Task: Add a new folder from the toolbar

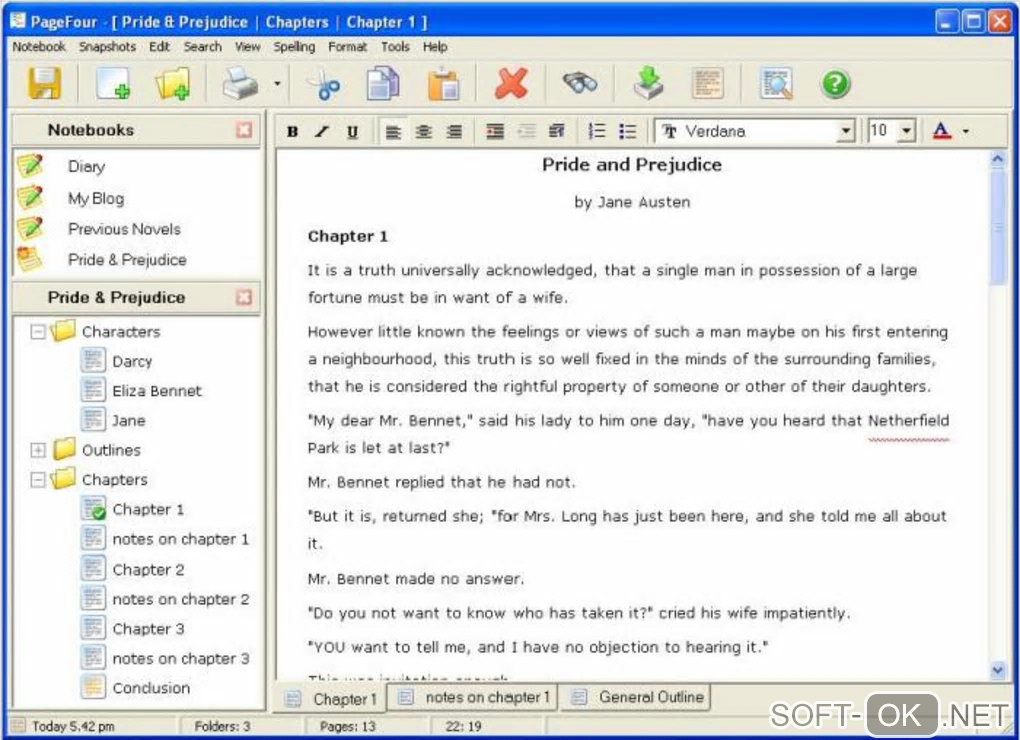Action: click(172, 84)
